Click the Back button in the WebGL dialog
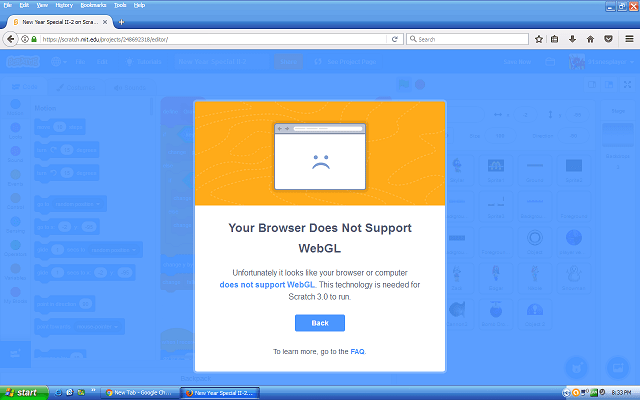This screenshot has width=640, height=400. [x=320, y=323]
